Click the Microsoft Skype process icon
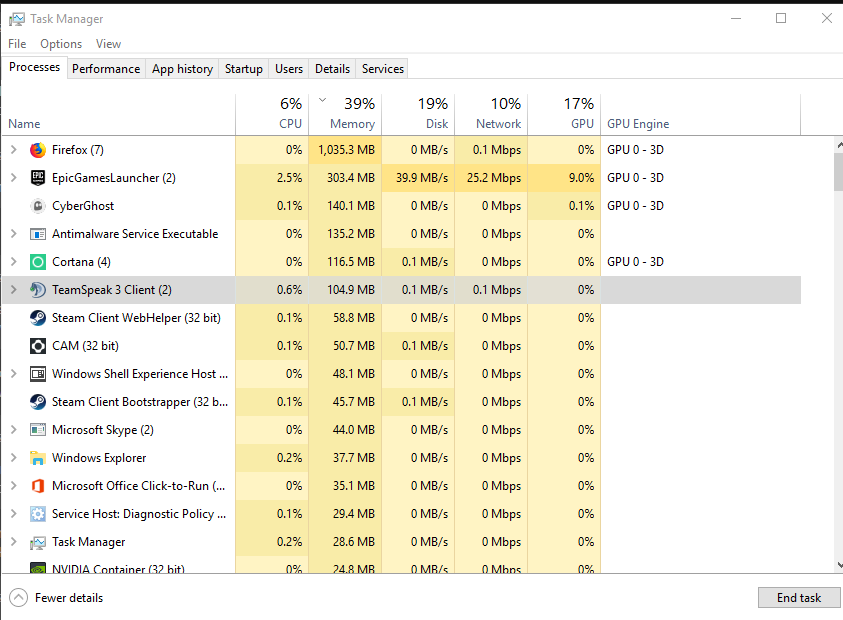843x620 pixels. tap(38, 430)
